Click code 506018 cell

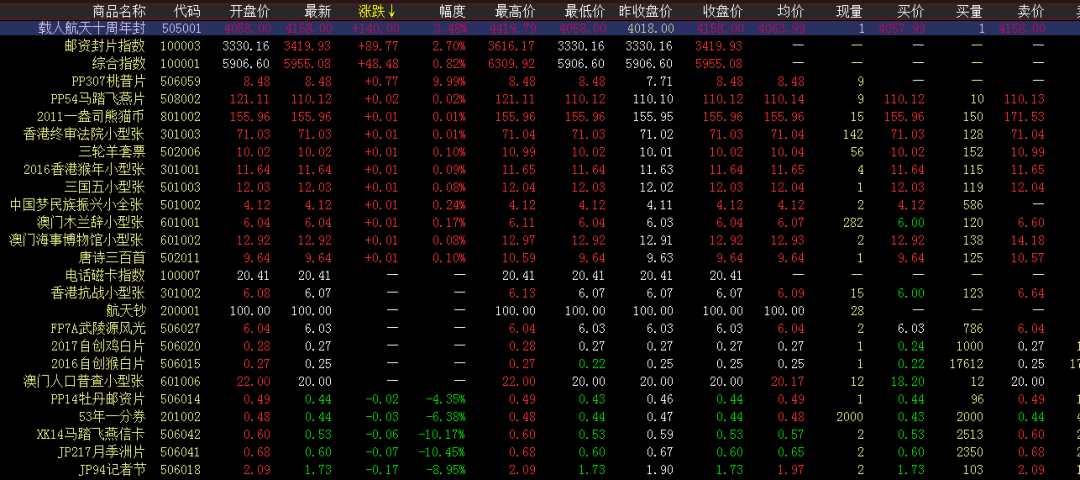coord(180,470)
